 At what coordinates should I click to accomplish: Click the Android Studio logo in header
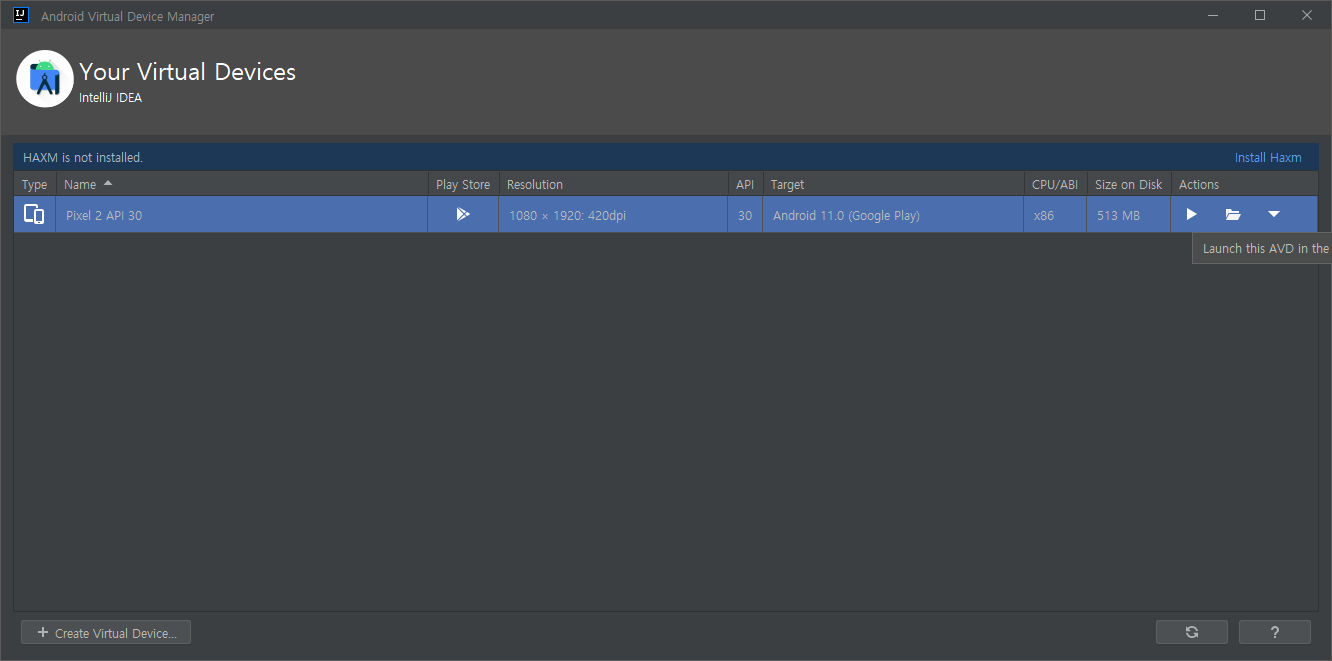pyautogui.click(x=45, y=78)
